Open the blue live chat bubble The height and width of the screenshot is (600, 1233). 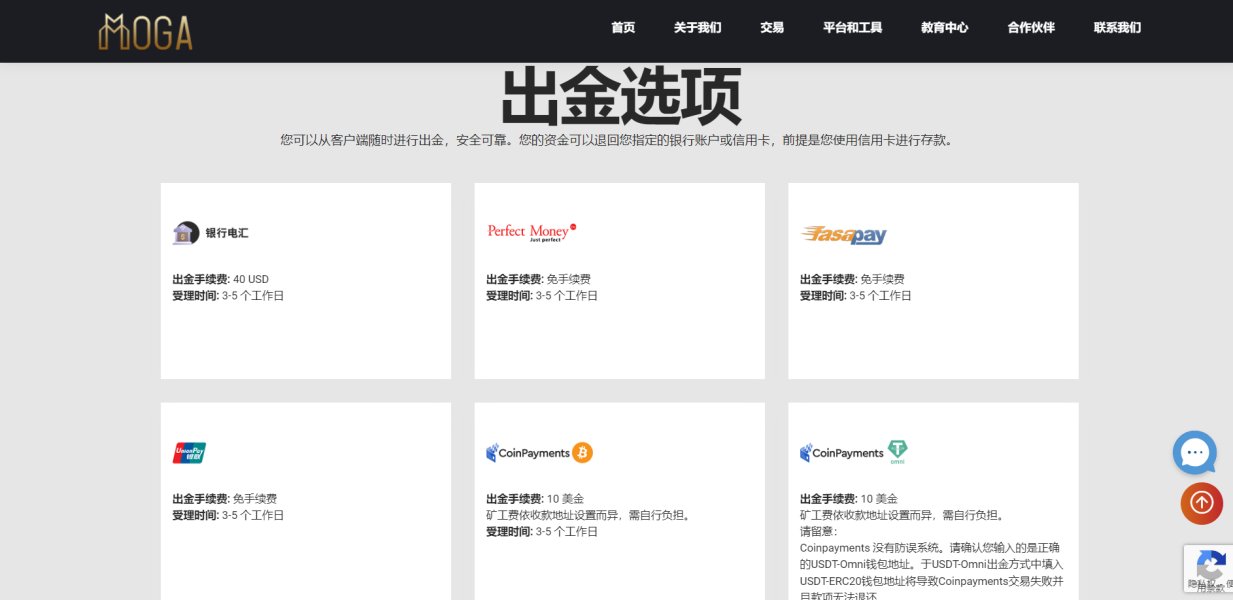coord(1194,452)
